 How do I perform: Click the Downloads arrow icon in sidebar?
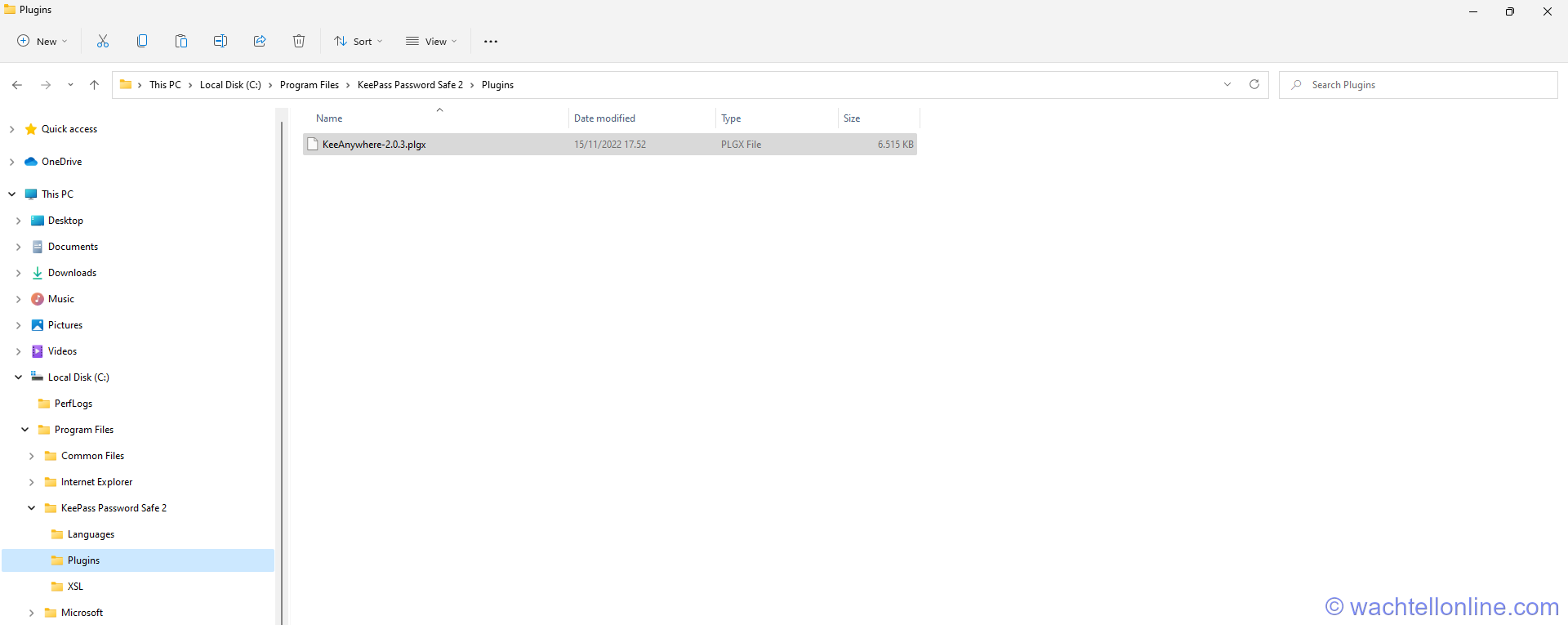pyautogui.click(x=38, y=273)
